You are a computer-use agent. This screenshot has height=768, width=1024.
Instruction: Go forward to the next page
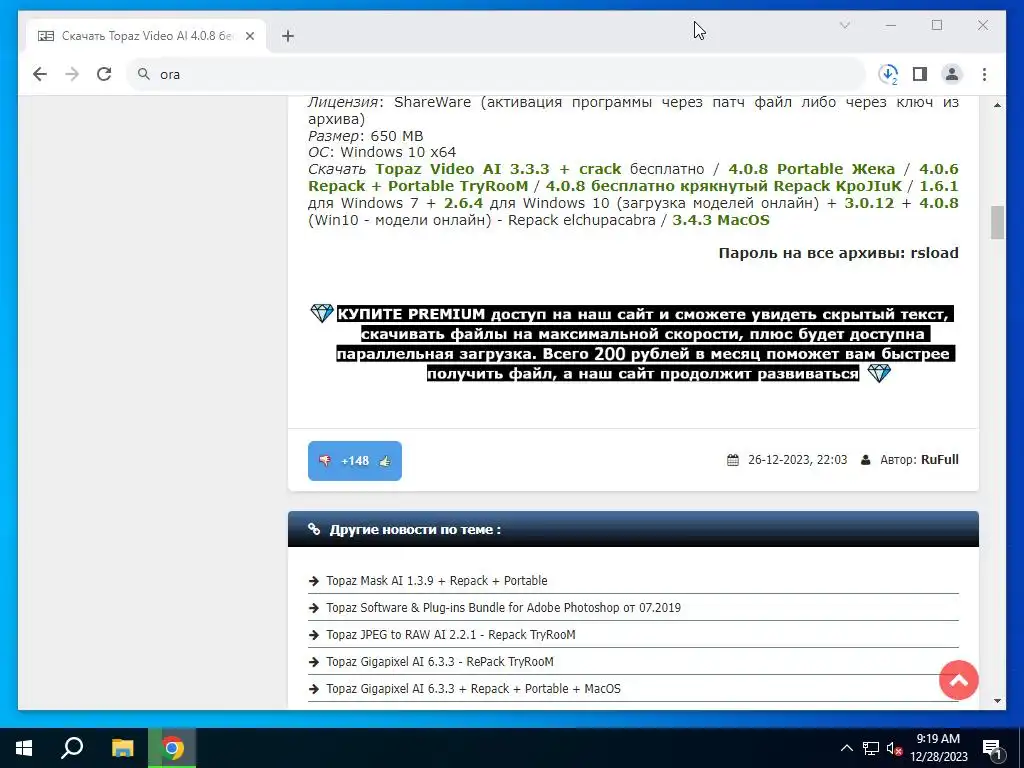[72, 74]
